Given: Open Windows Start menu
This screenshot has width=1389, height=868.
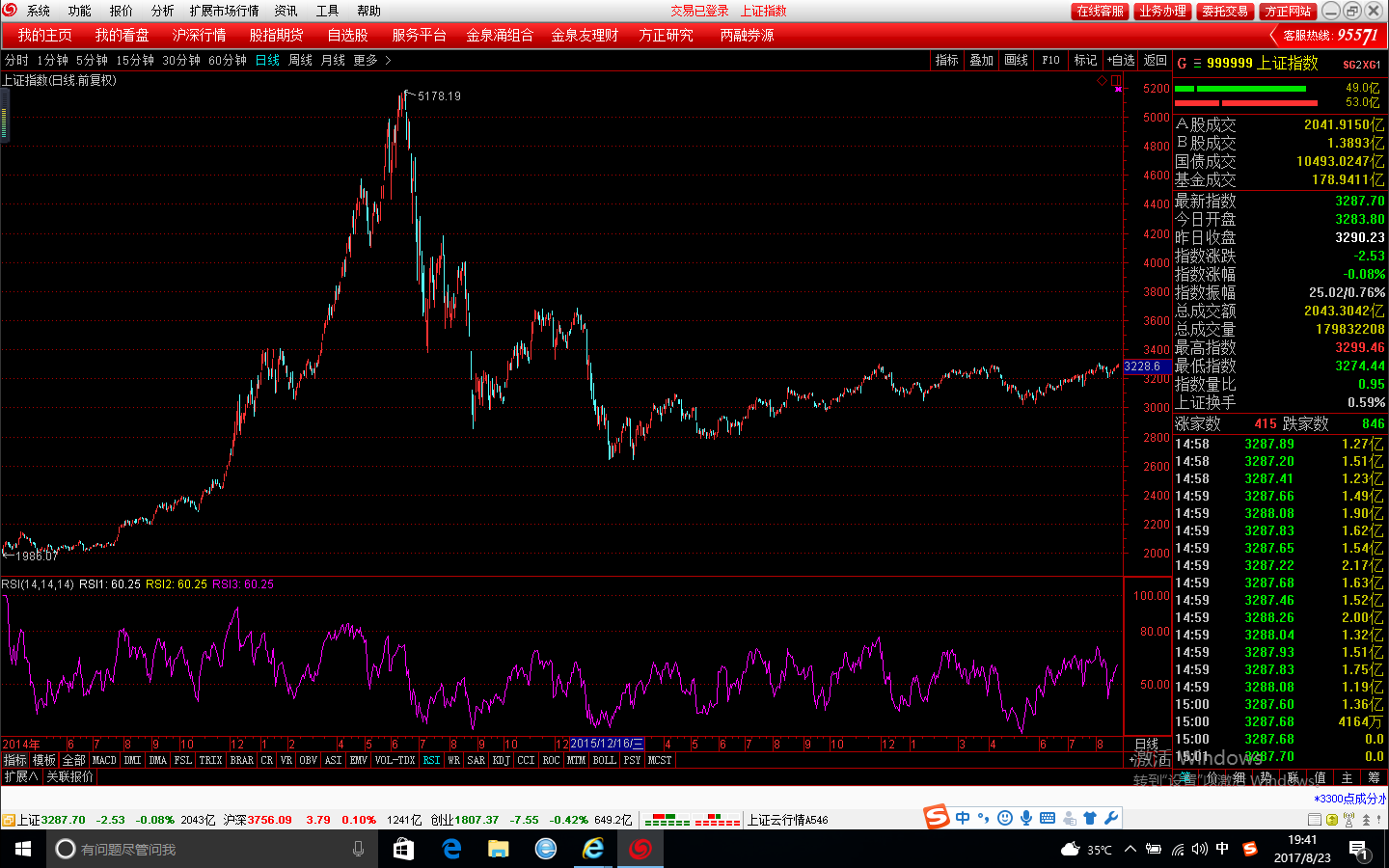Looking at the screenshot, I should [x=23, y=849].
